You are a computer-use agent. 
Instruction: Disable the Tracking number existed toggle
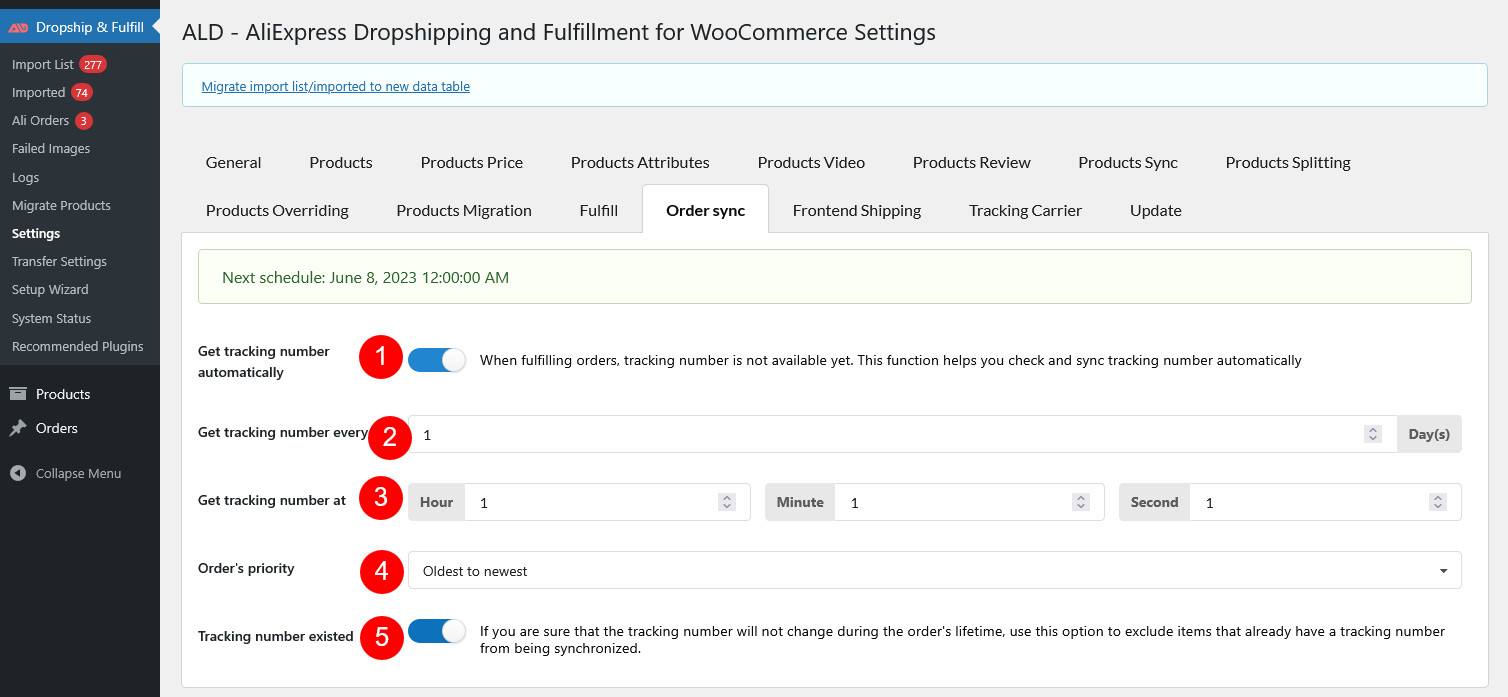437,631
